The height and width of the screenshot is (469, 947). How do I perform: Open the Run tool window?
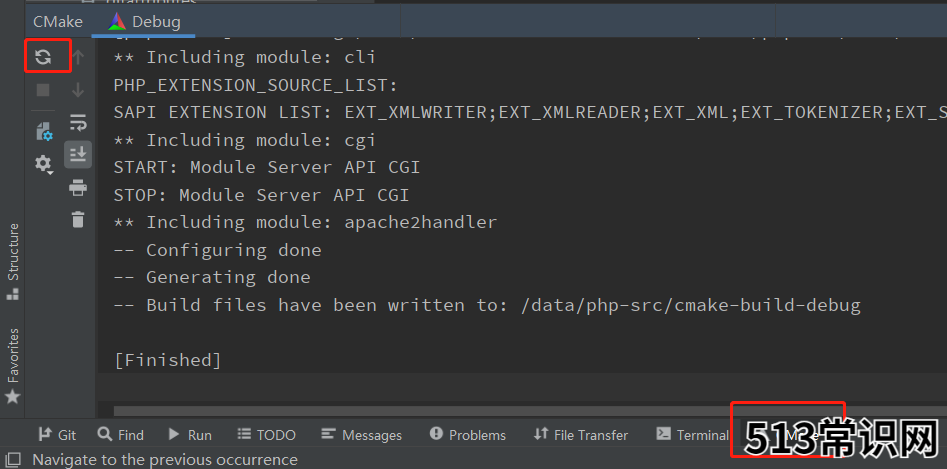pos(190,435)
